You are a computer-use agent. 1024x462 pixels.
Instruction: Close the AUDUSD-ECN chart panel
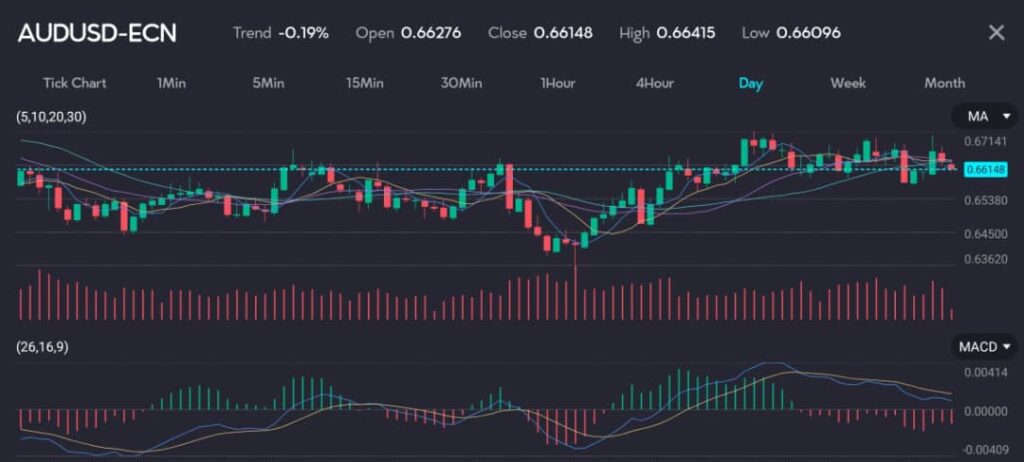996,33
